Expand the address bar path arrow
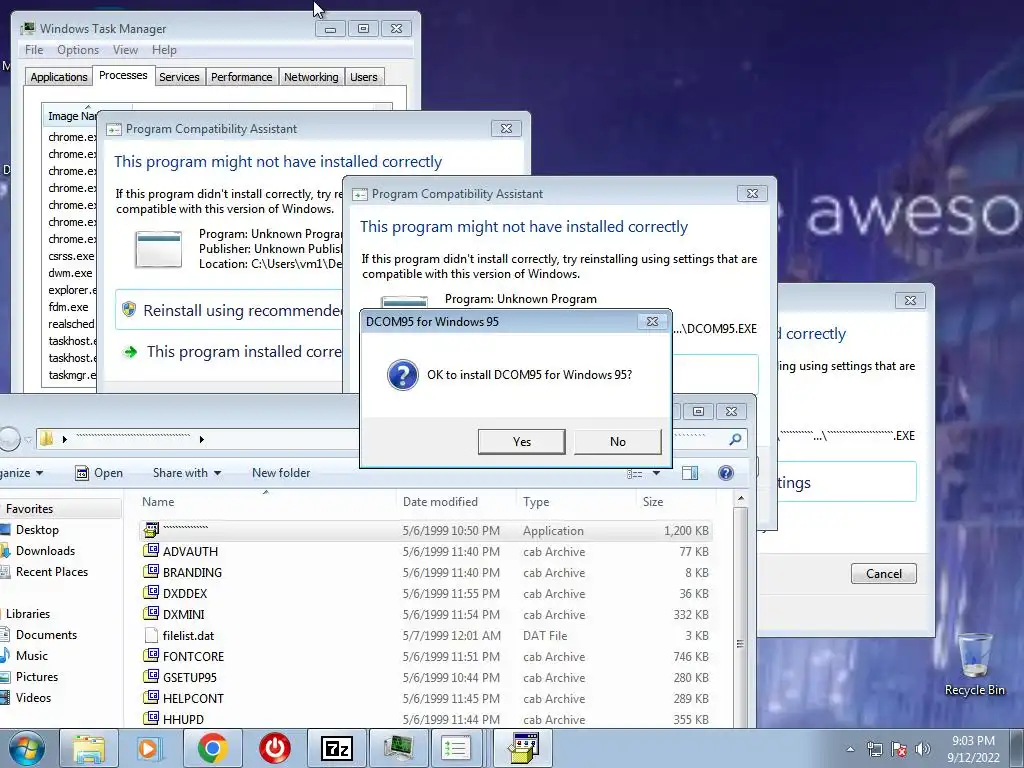The height and width of the screenshot is (768, 1024). 202,440
